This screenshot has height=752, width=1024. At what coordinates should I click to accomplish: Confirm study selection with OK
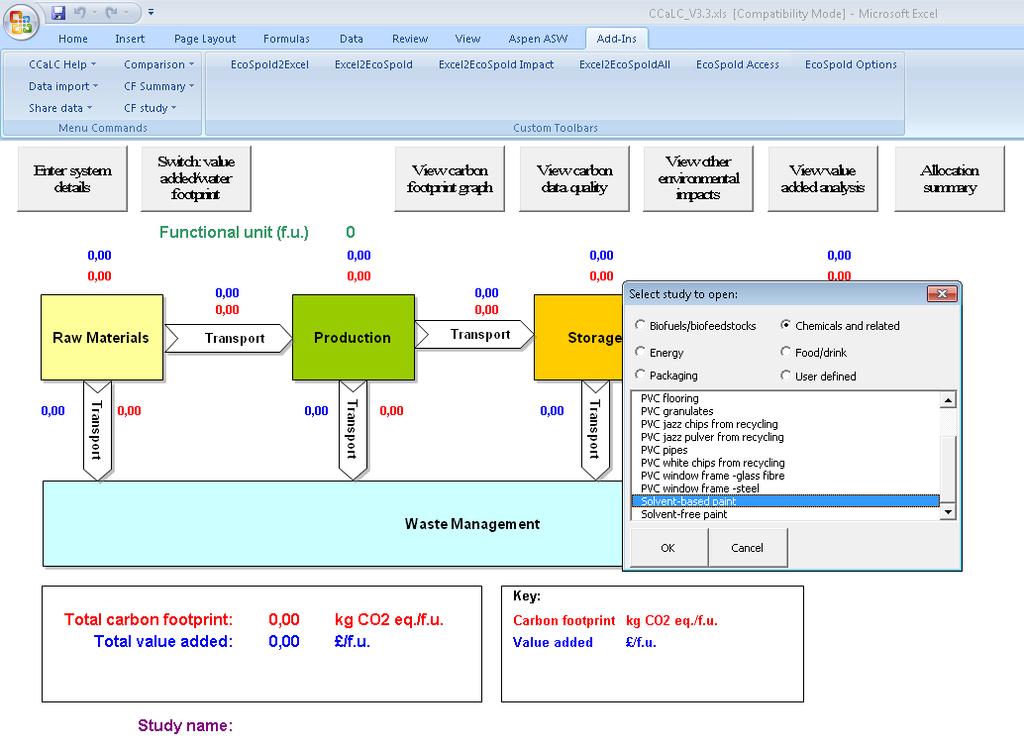[668, 548]
